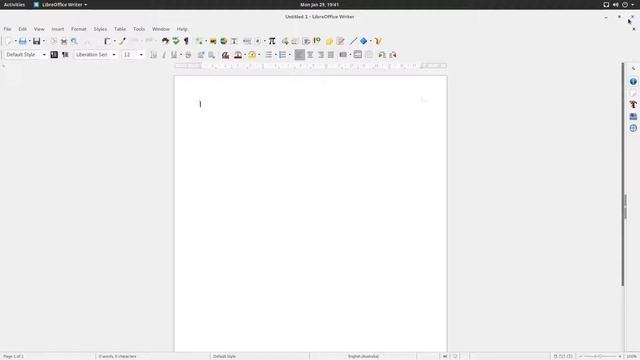Expand the bullet list dropdown arrow
The height and width of the screenshot is (360, 640).
276,55
